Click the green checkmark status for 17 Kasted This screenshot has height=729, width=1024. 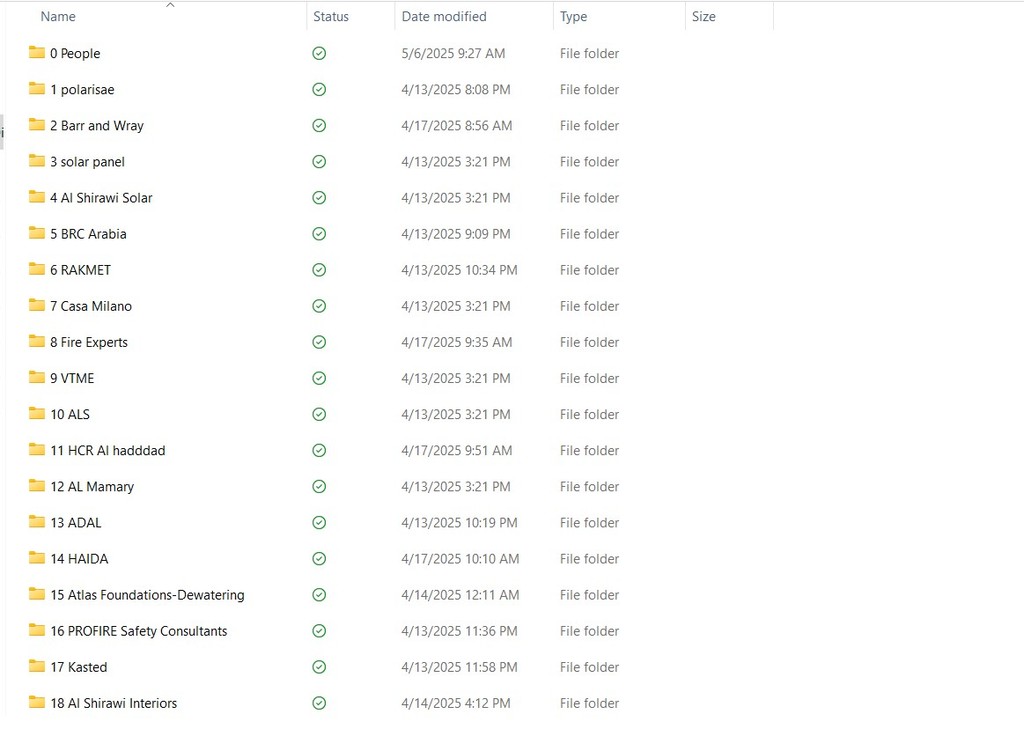tap(319, 667)
